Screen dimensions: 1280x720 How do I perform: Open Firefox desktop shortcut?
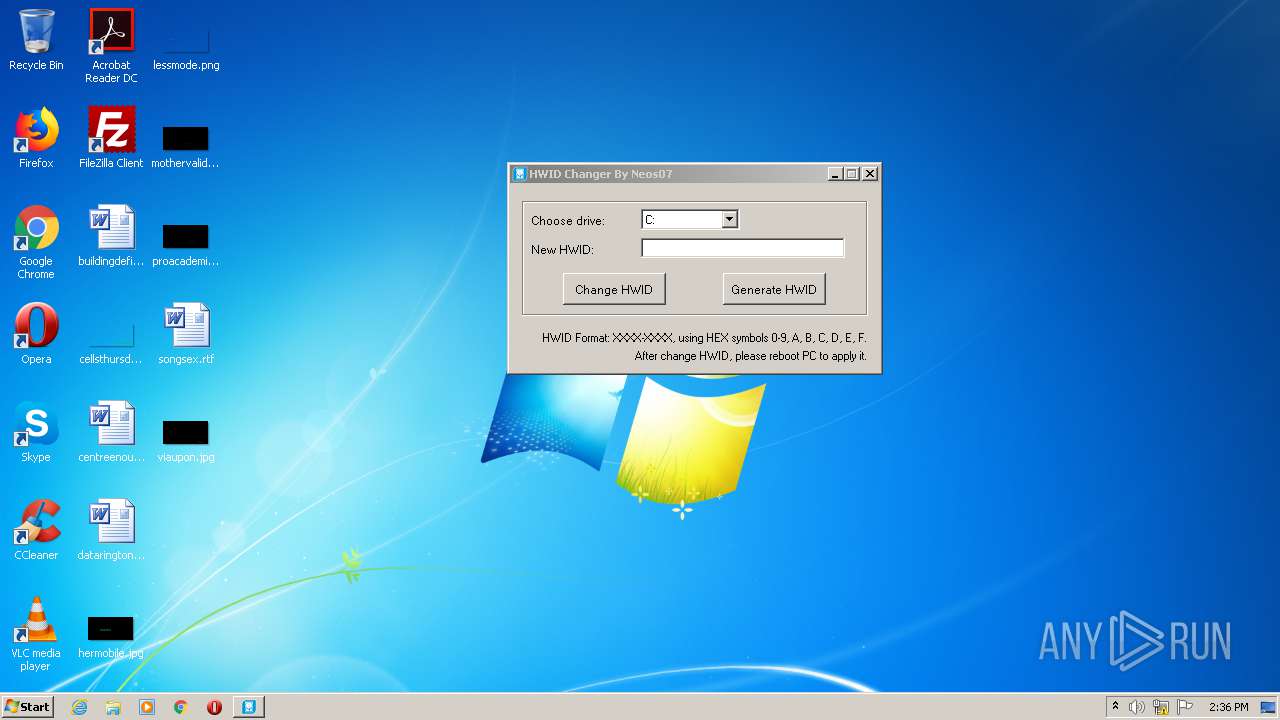coord(36,138)
